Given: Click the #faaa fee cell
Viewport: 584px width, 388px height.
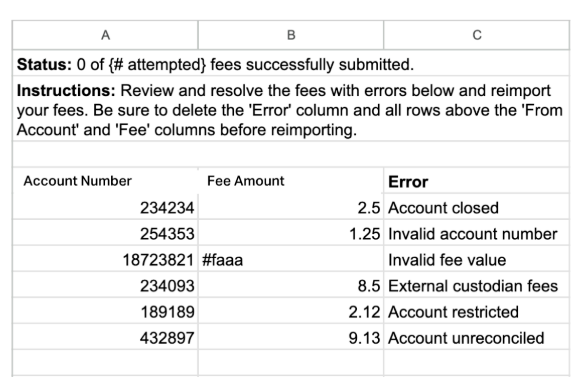Looking at the screenshot, I should 291,259.
